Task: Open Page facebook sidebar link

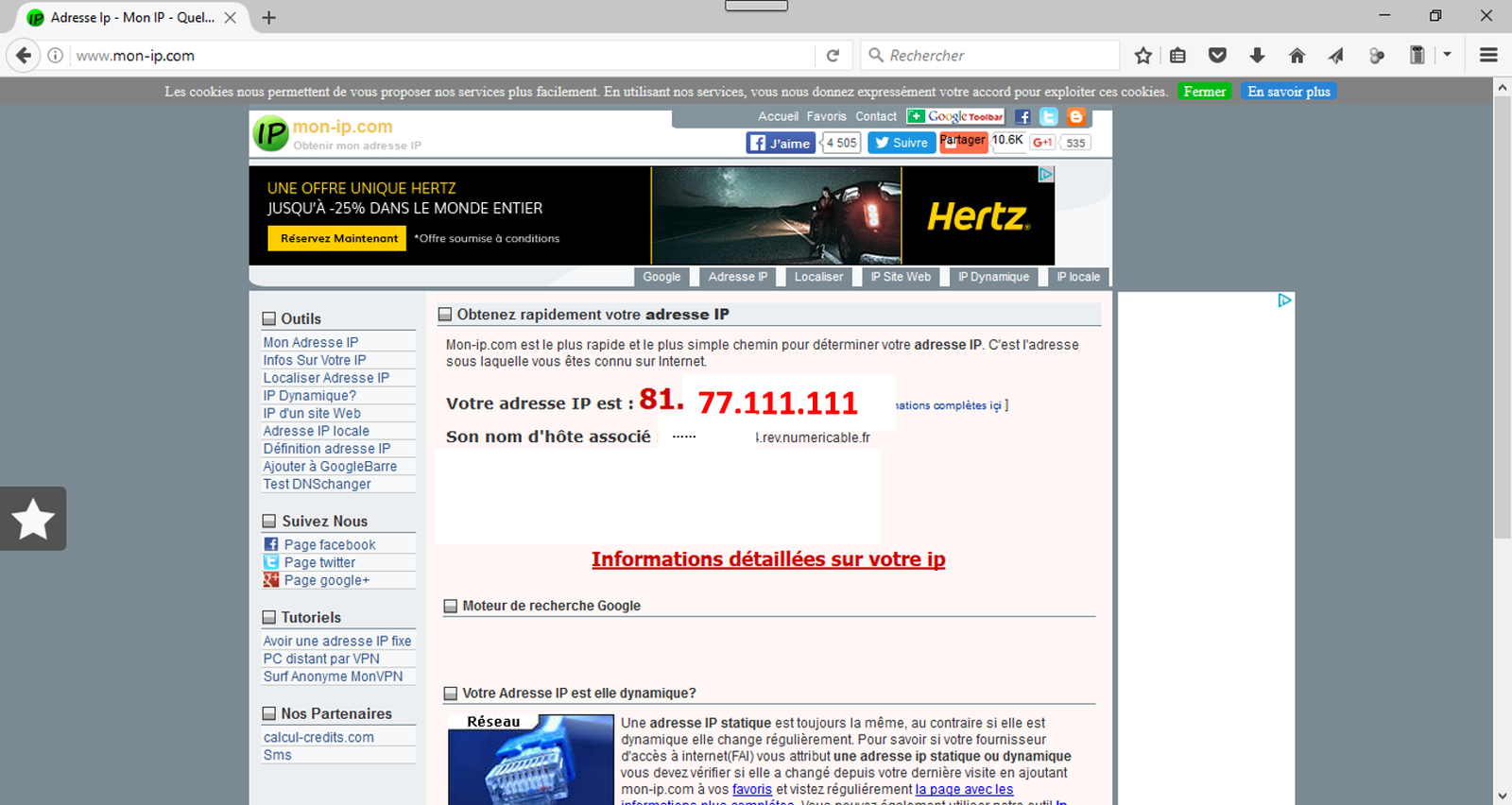Action: pyautogui.click(x=330, y=545)
